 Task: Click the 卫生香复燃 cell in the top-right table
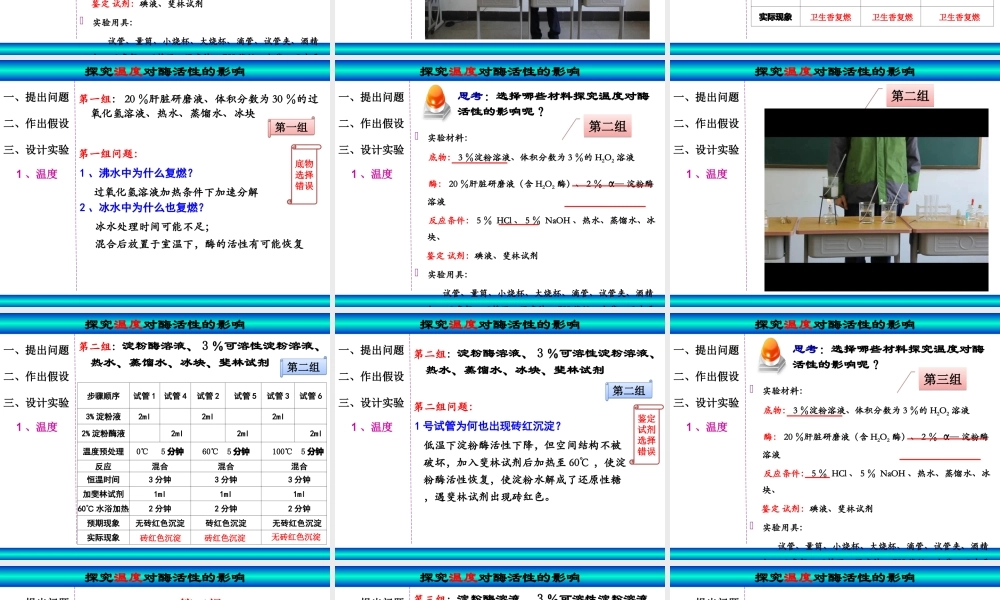pos(830,16)
